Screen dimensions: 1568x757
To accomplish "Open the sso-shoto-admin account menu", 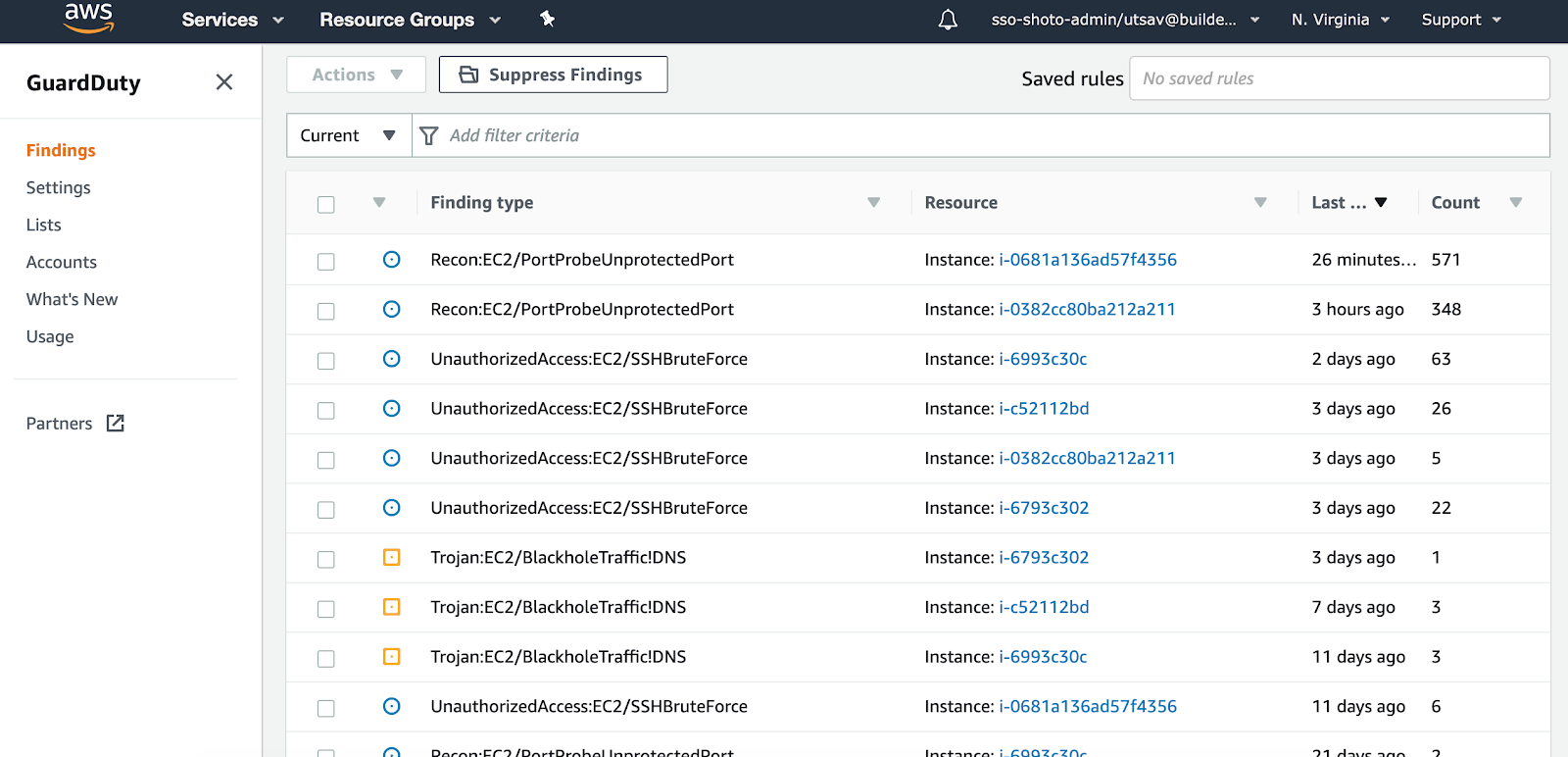I will (1125, 20).
